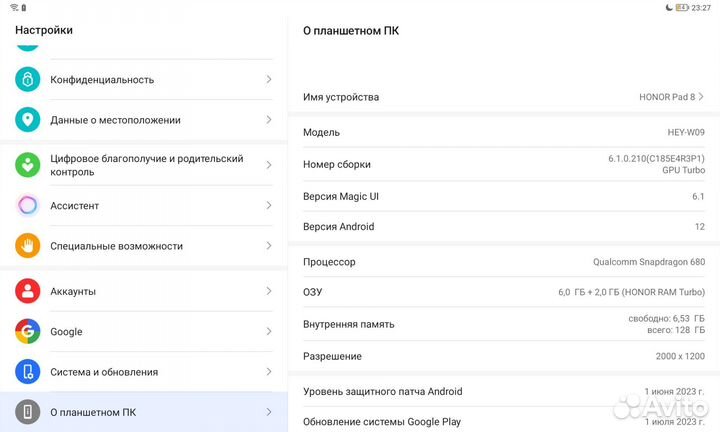Tap the Google G logo icon
This screenshot has width=720, height=432.
[28, 331]
